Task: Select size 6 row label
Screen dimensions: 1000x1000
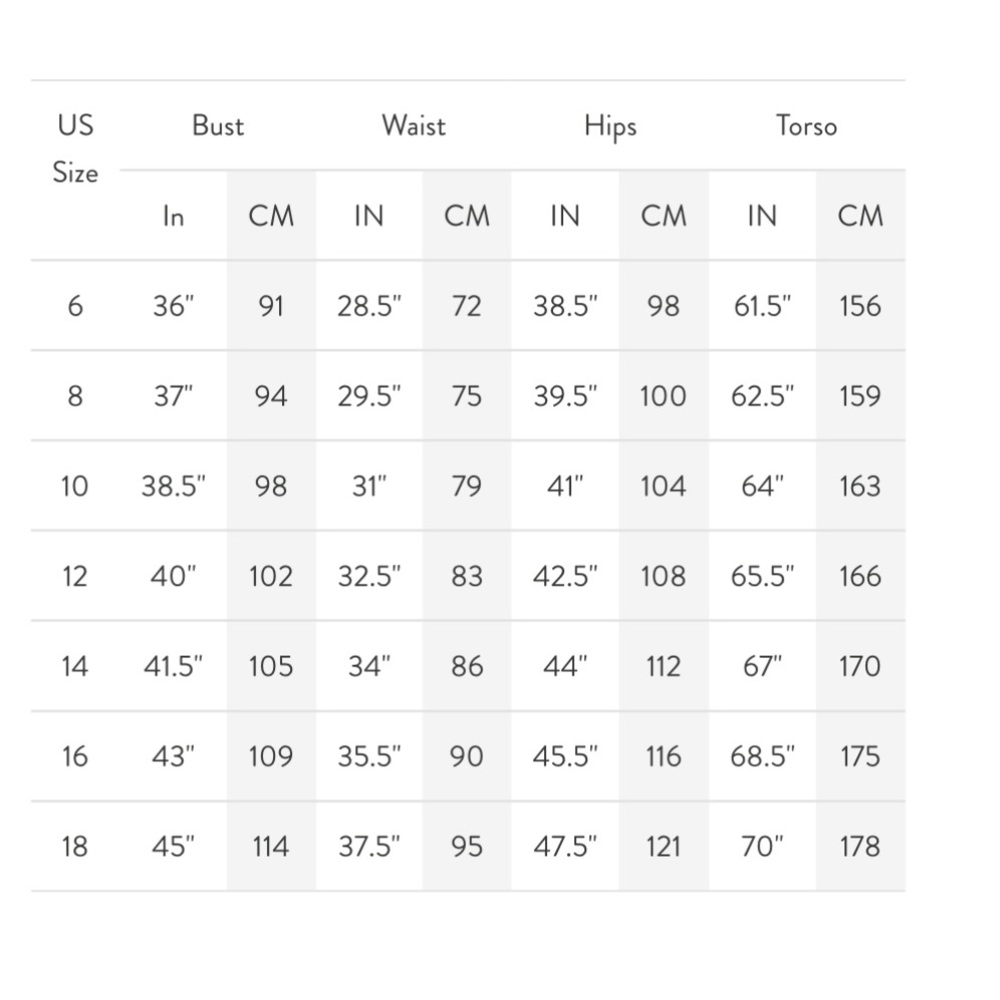Action: [x=75, y=306]
